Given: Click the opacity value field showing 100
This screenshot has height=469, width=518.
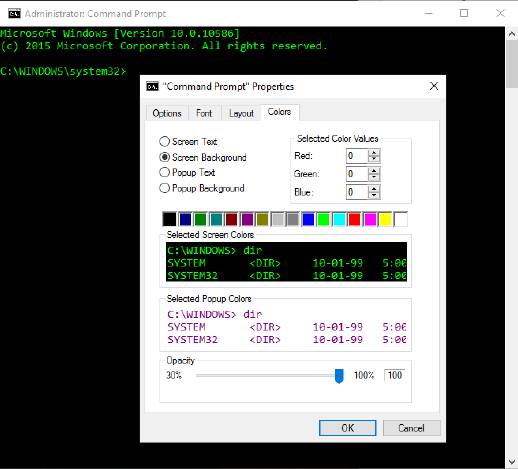Looking at the screenshot, I should [395, 375].
